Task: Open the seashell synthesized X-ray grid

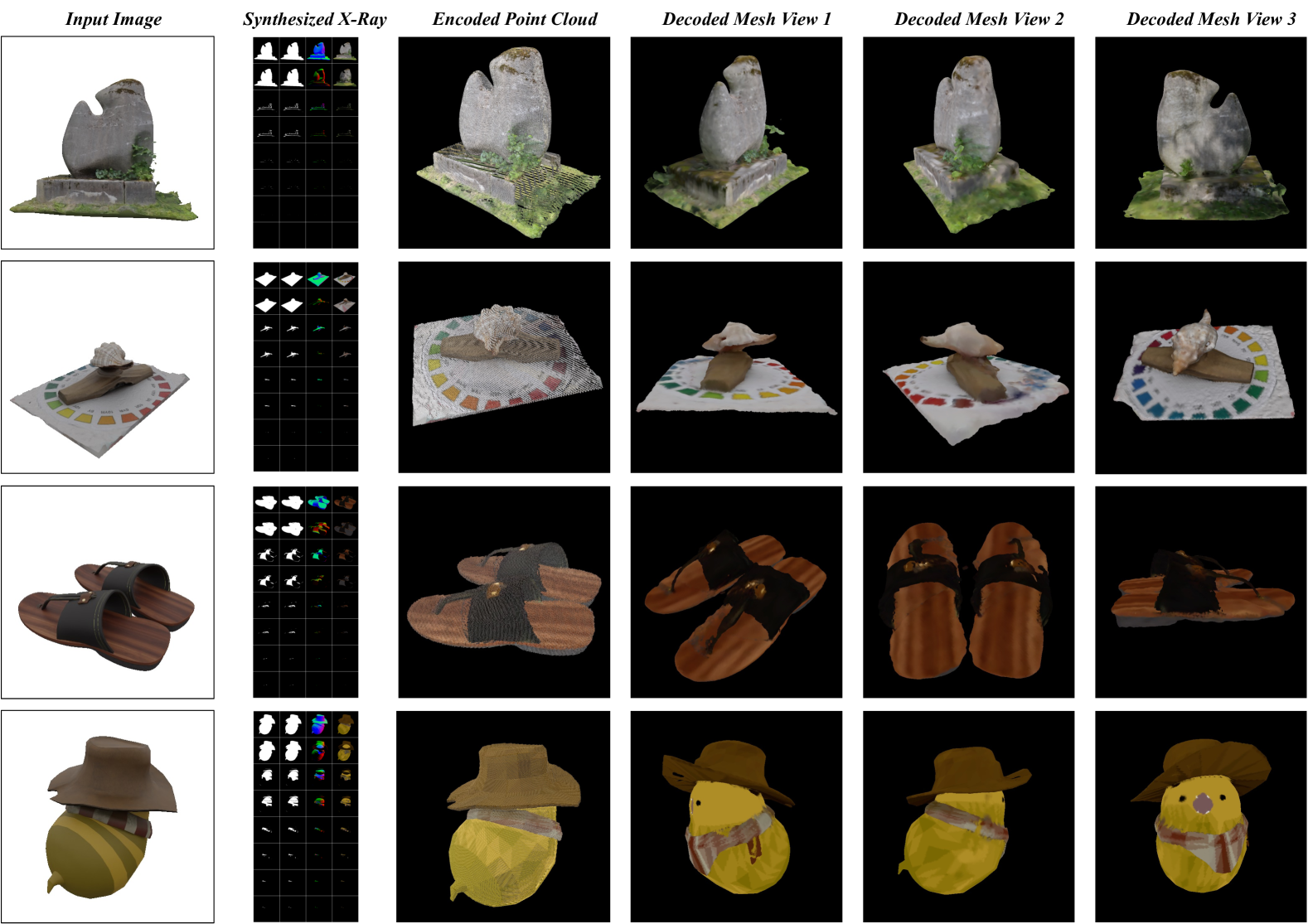Action: (306, 367)
